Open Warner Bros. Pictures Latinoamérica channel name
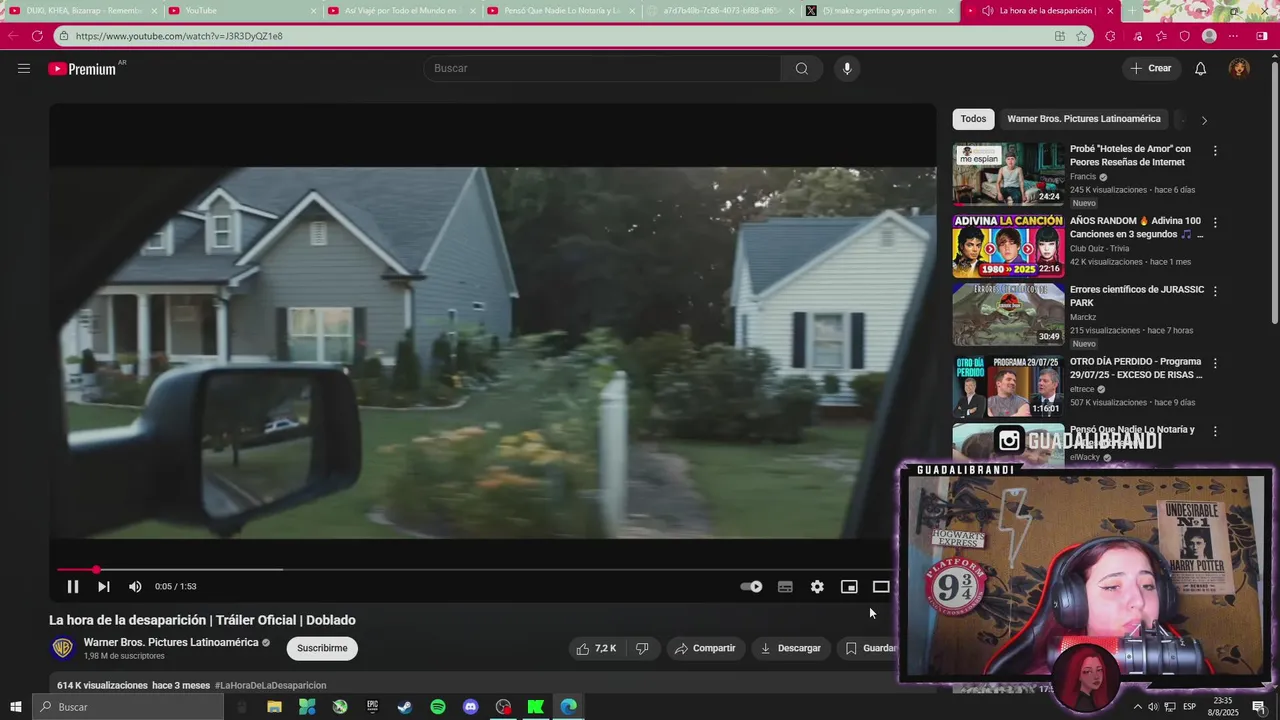1280x720 pixels. [x=171, y=642]
